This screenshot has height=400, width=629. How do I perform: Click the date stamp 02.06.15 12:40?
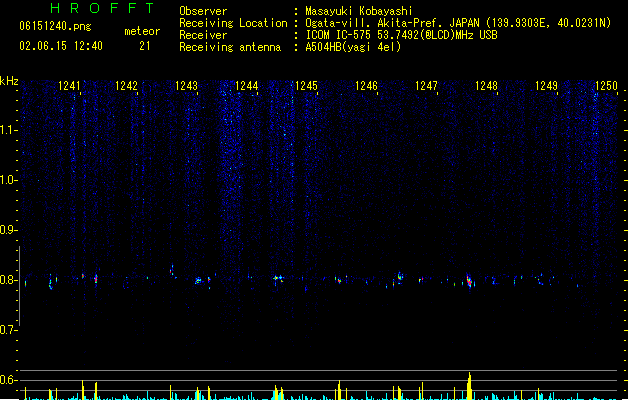(61, 46)
